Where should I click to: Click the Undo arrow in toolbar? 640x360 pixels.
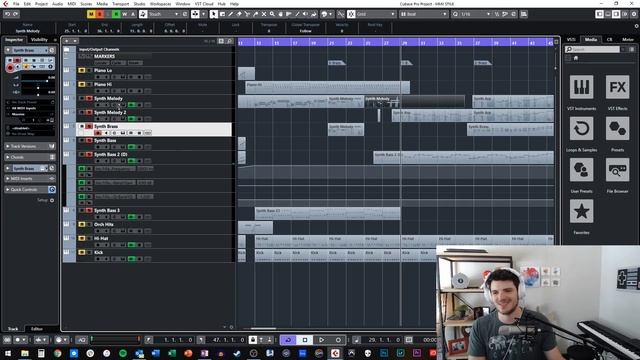coord(7,14)
